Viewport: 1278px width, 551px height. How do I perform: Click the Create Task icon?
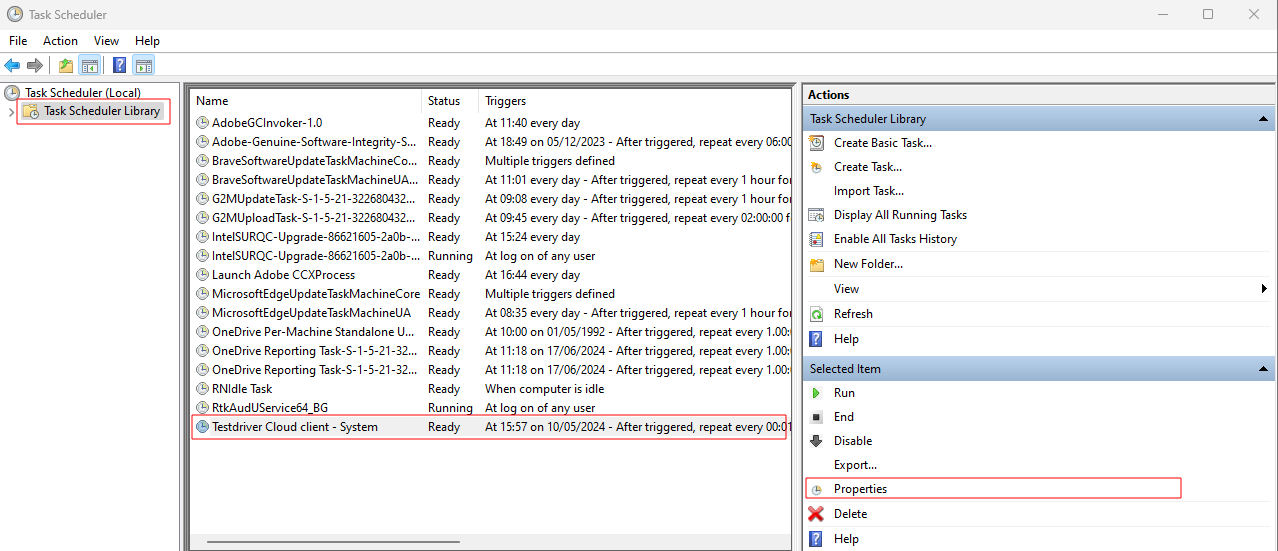point(817,167)
